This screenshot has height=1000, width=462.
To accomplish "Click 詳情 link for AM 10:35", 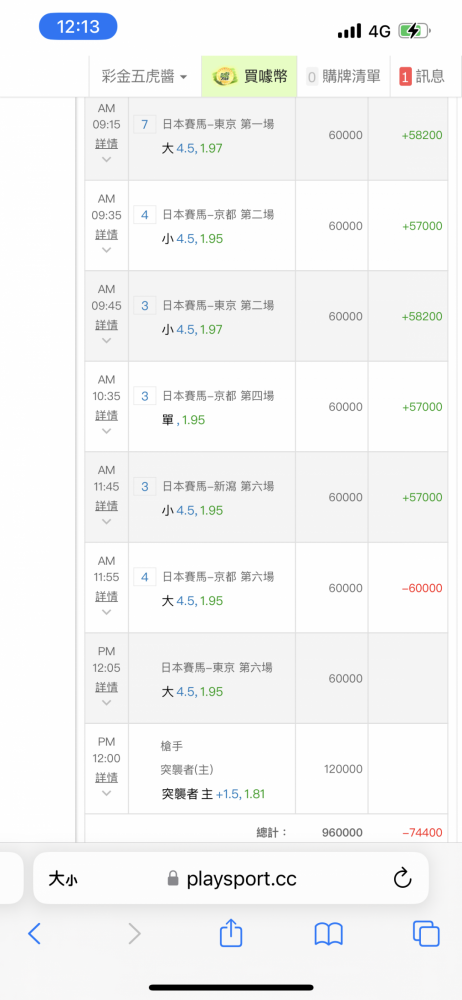I will (x=107, y=416).
